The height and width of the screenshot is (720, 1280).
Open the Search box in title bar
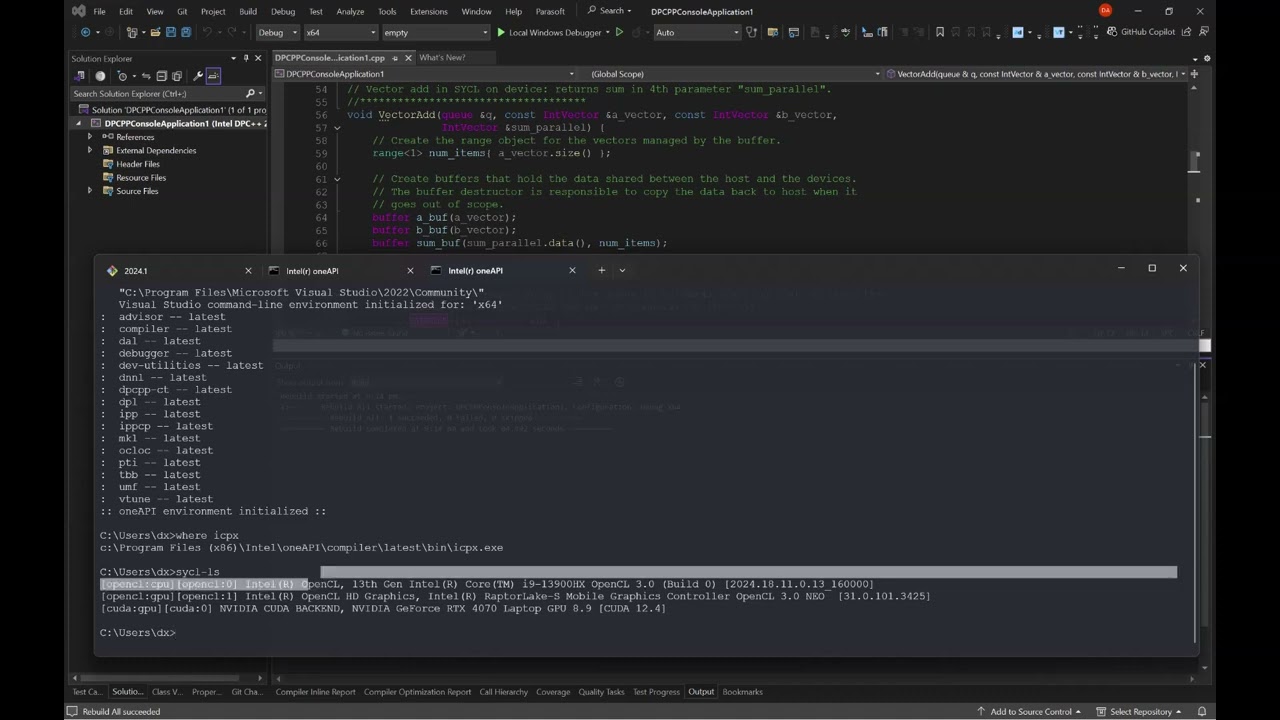click(609, 11)
